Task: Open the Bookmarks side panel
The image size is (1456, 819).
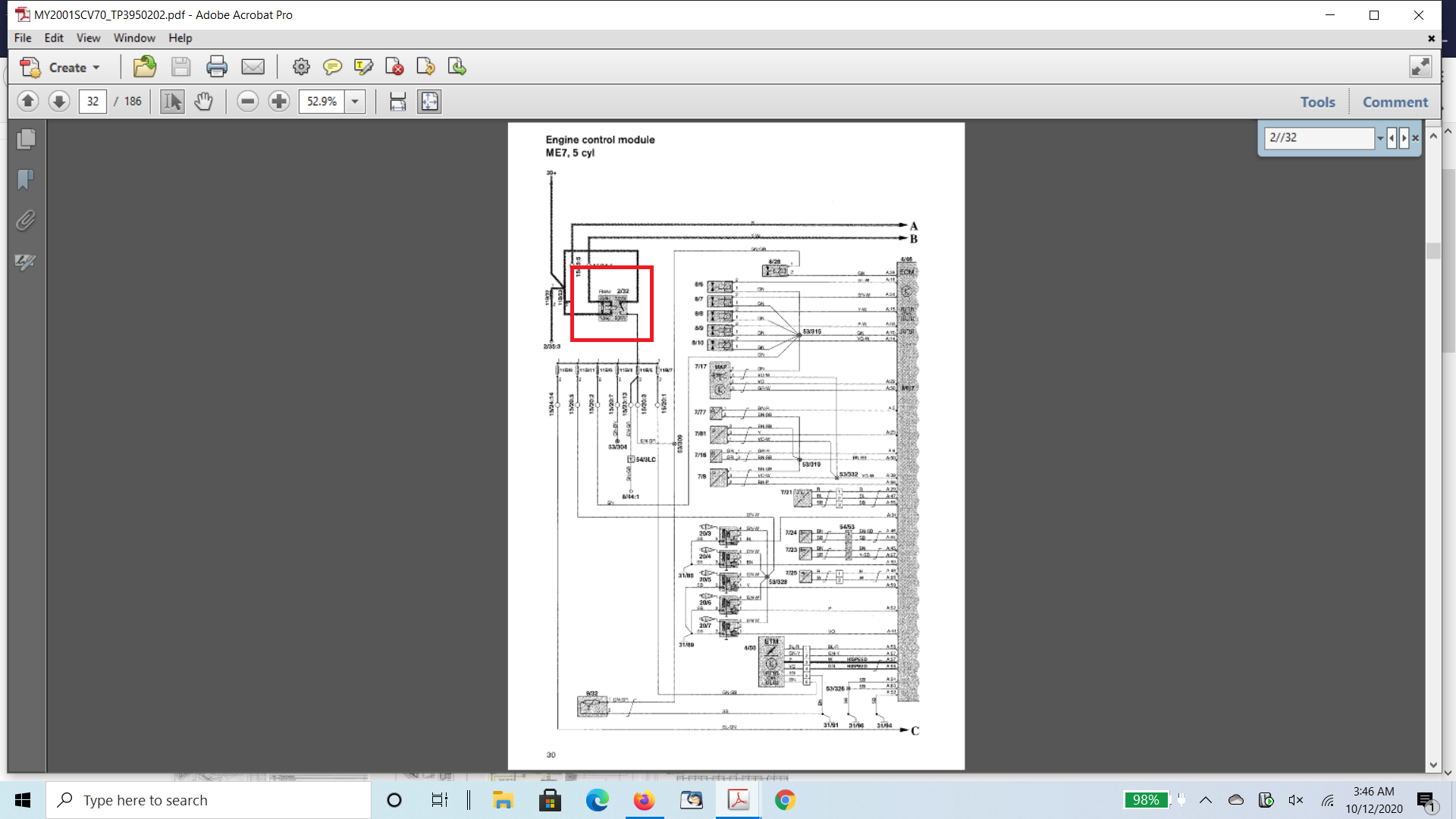Action: [26, 180]
